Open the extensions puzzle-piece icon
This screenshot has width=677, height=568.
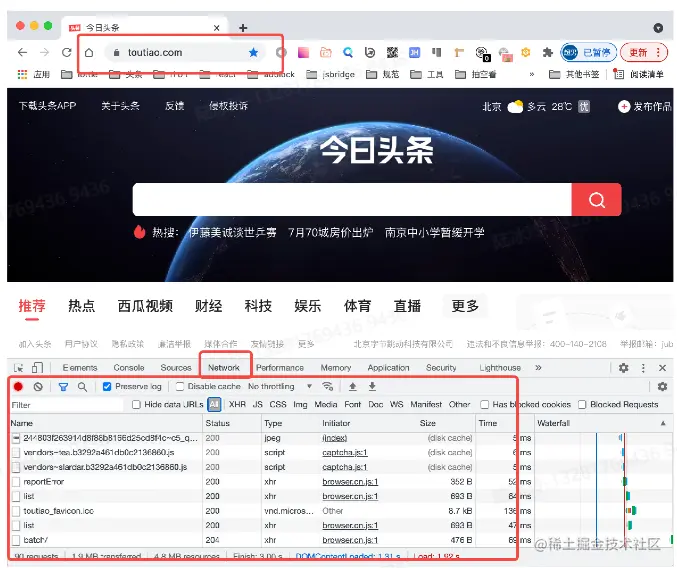click(x=547, y=53)
